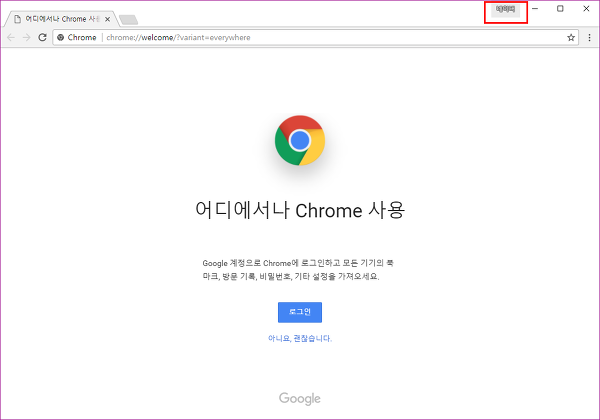Viewport: 600px width, 420px height.
Task: Bookmark this page with the star icon
Action: coord(571,37)
